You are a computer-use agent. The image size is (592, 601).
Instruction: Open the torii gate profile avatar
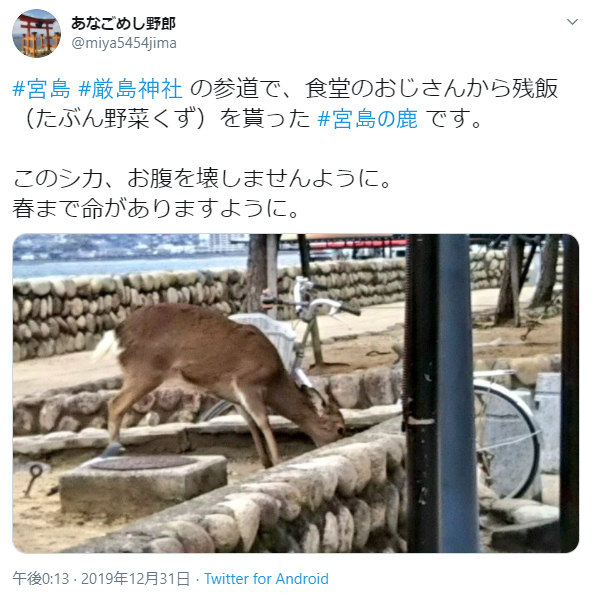36,33
